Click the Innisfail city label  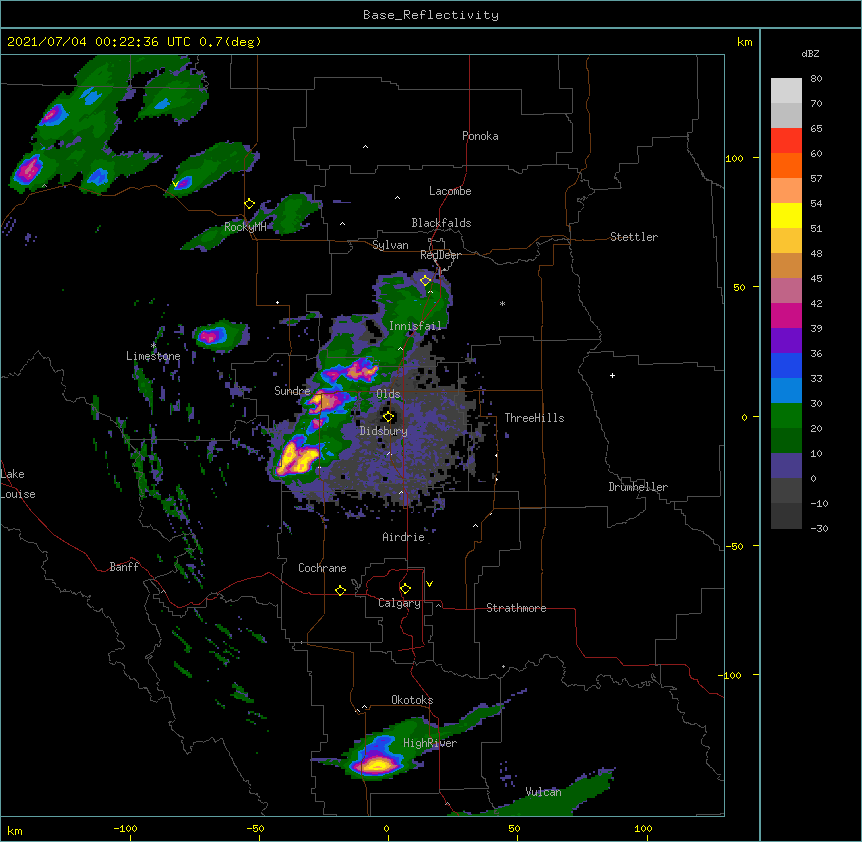[x=415, y=326]
